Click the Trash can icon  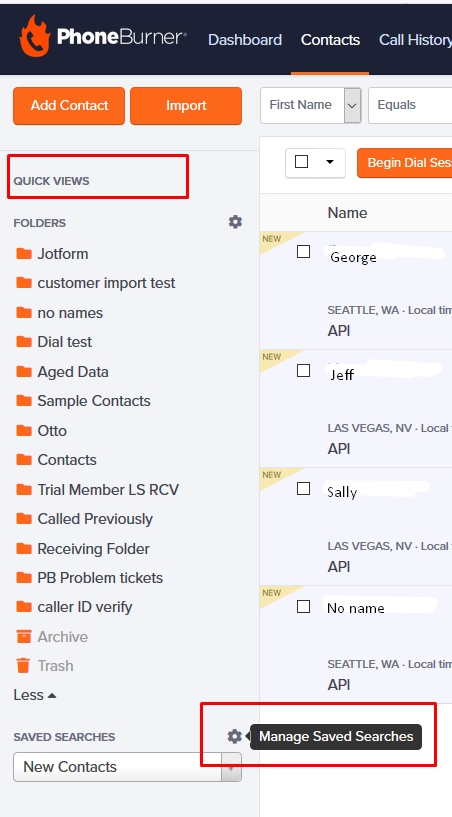(23, 665)
